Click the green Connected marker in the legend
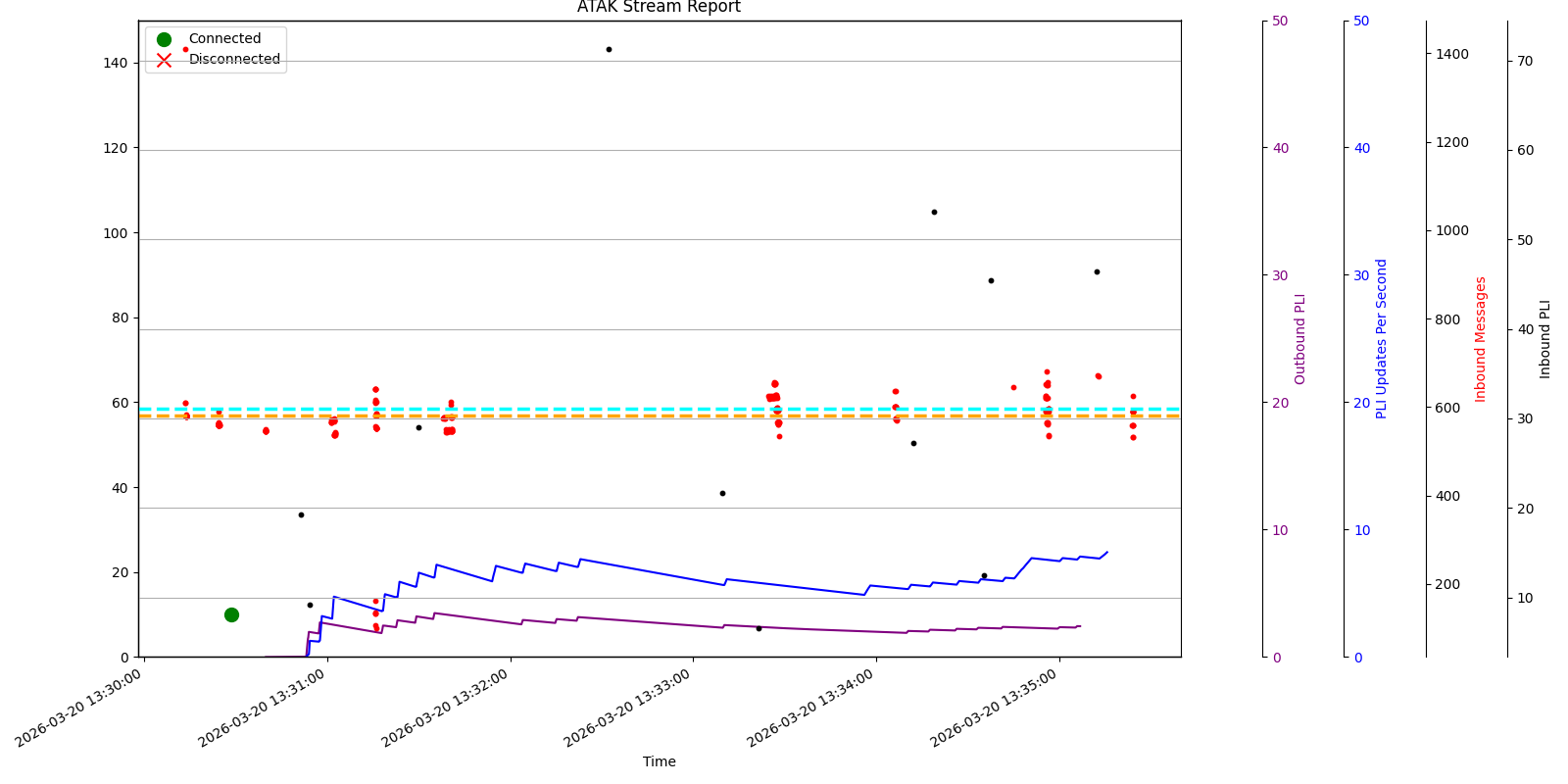Viewport: 1568px width, 784px height. [x=164, y=39]
